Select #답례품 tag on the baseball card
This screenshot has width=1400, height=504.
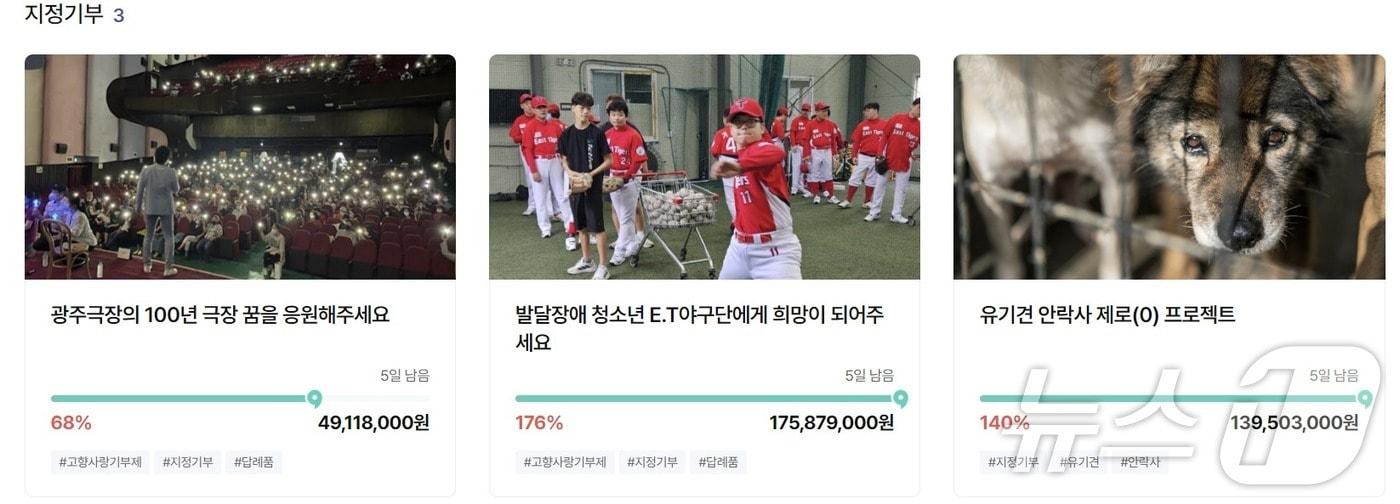[718, 462]
